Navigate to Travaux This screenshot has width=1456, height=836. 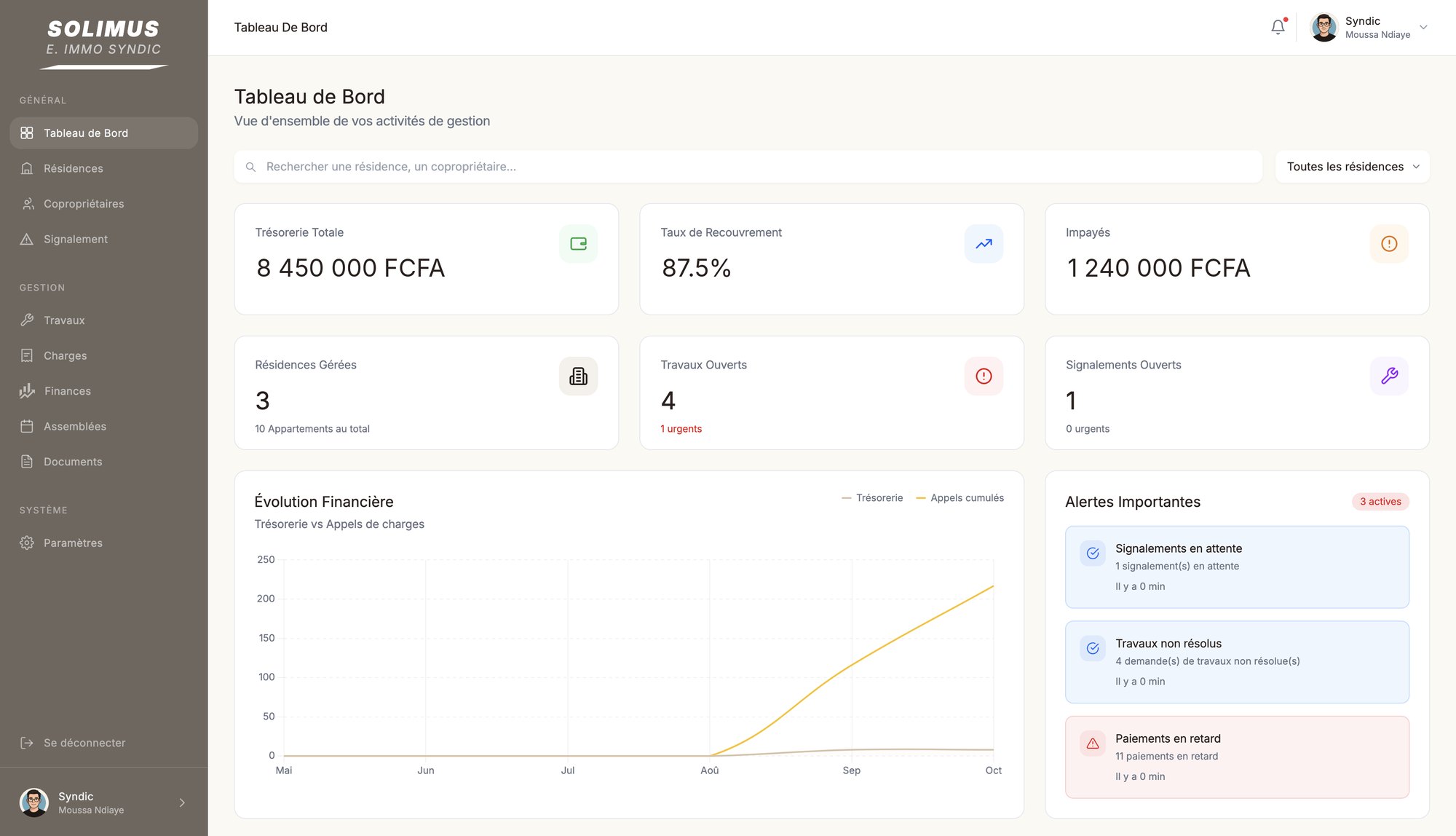click(x=103, y=320)
